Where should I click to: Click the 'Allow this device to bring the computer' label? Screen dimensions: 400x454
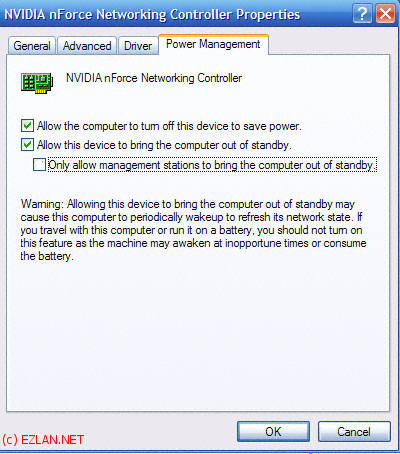pos(164,145)
